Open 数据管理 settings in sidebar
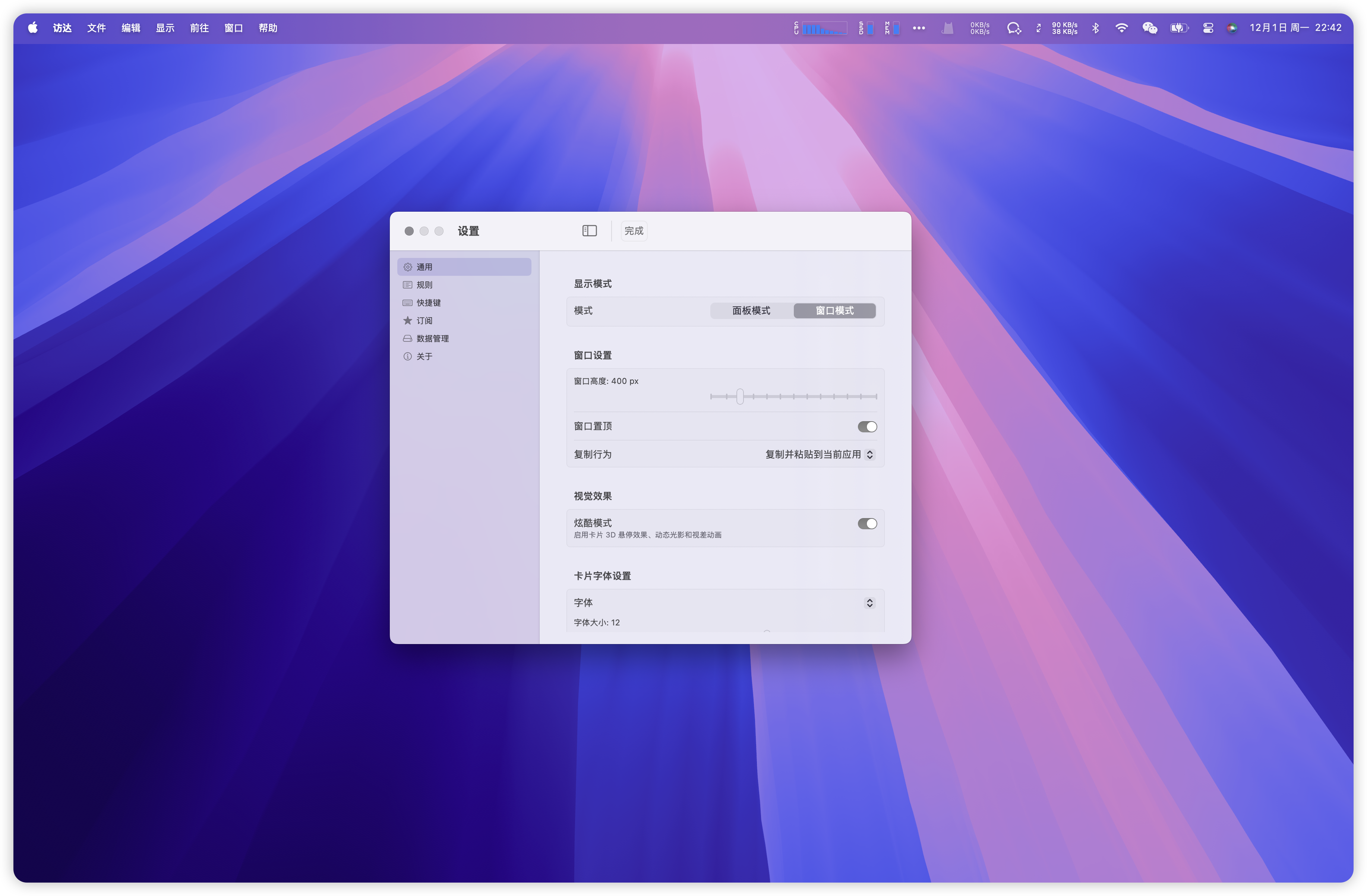The height and width of the screenshot is (896, 1367). pos(433,338)
